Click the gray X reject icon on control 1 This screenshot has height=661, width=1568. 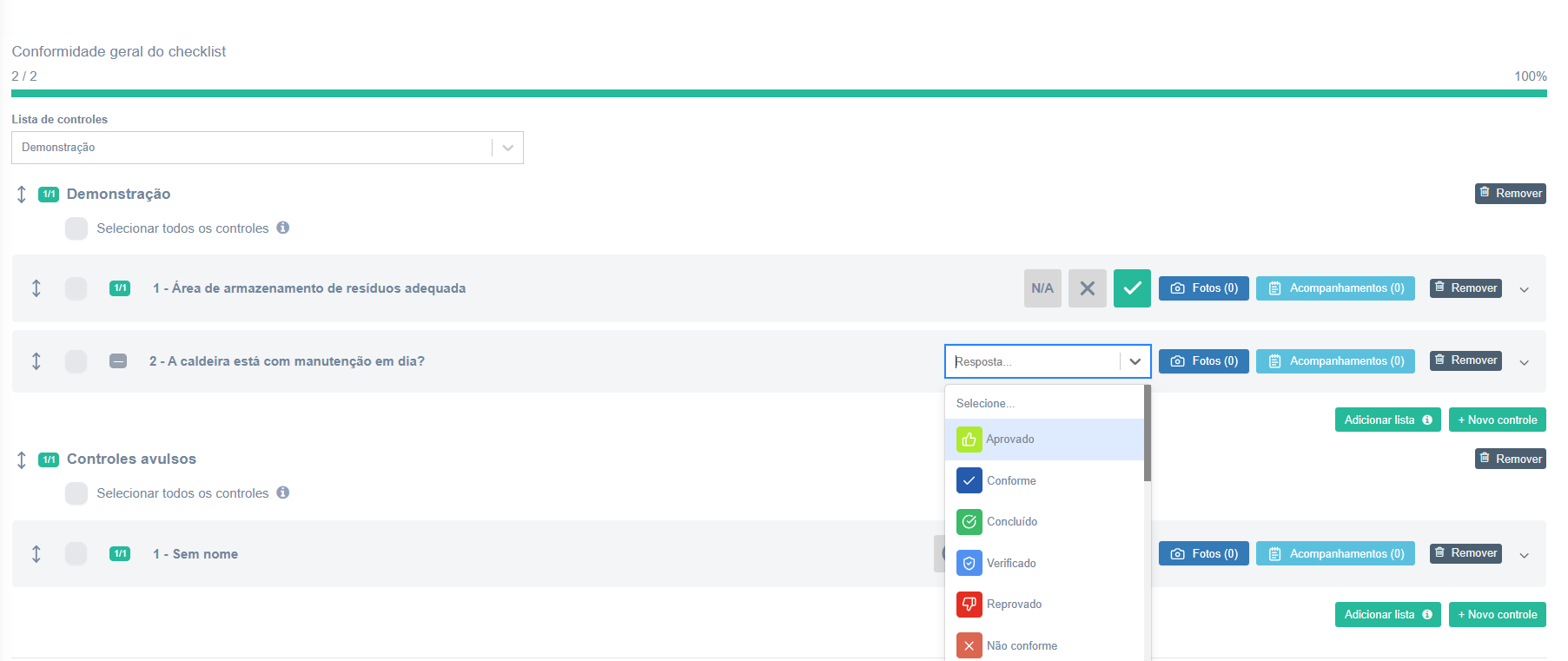tap(1088, 288)
